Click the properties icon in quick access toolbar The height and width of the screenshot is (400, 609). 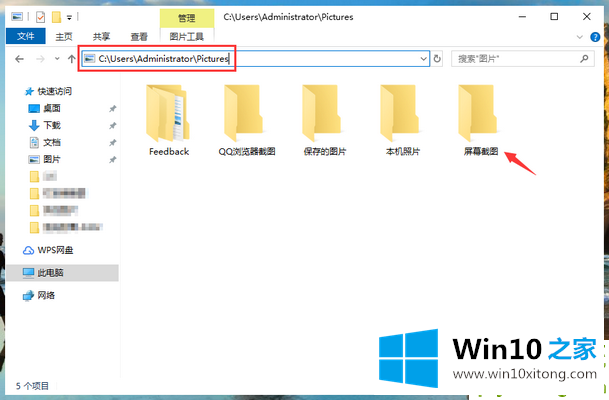click(40, 17)
